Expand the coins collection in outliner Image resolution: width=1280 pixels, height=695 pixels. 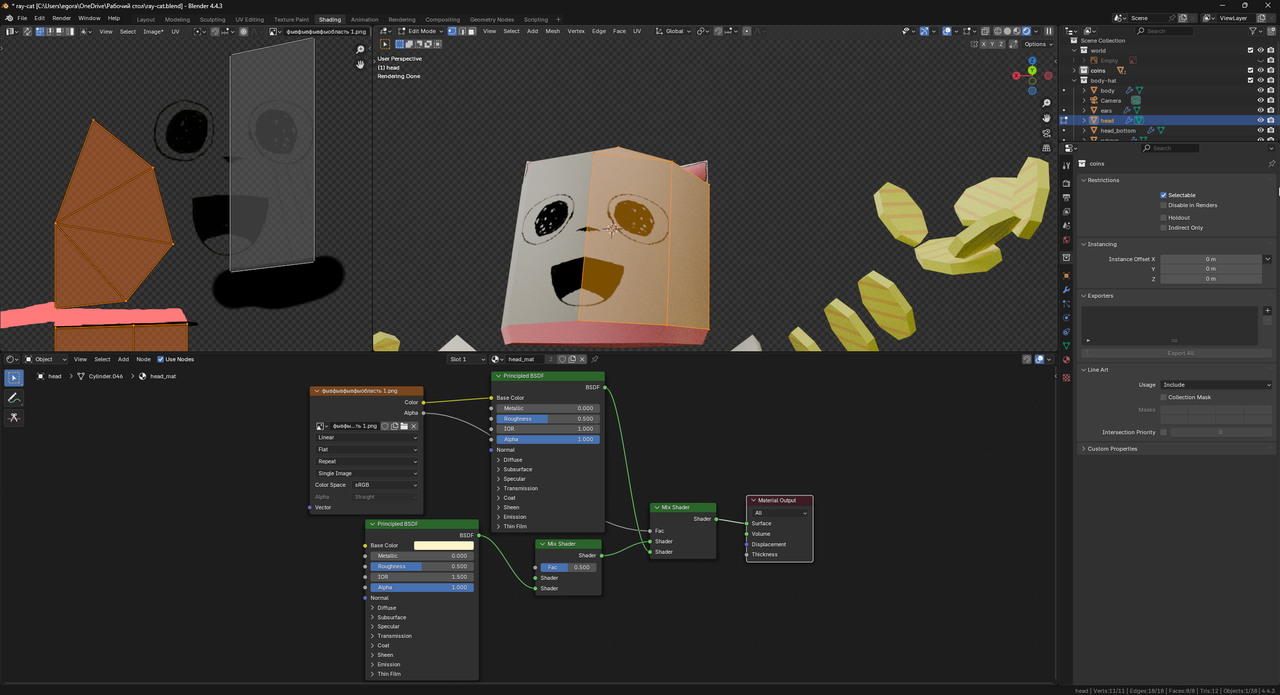[x=1074, y=70]
